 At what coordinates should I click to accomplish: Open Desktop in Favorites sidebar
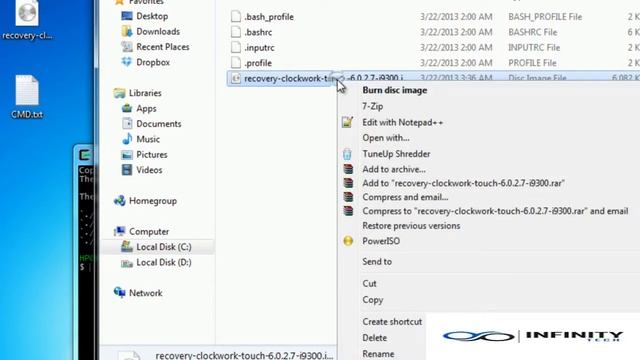(x=152, y=16)
